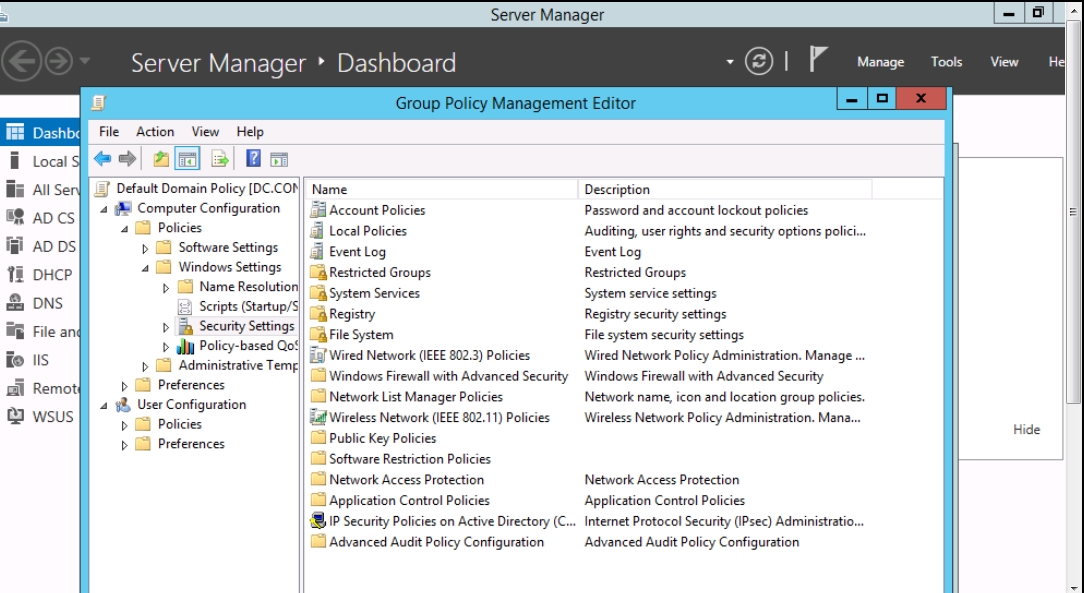Select Preferences under User Configuration
Screen dimensions: 1084x593
(x=191, y=444)
